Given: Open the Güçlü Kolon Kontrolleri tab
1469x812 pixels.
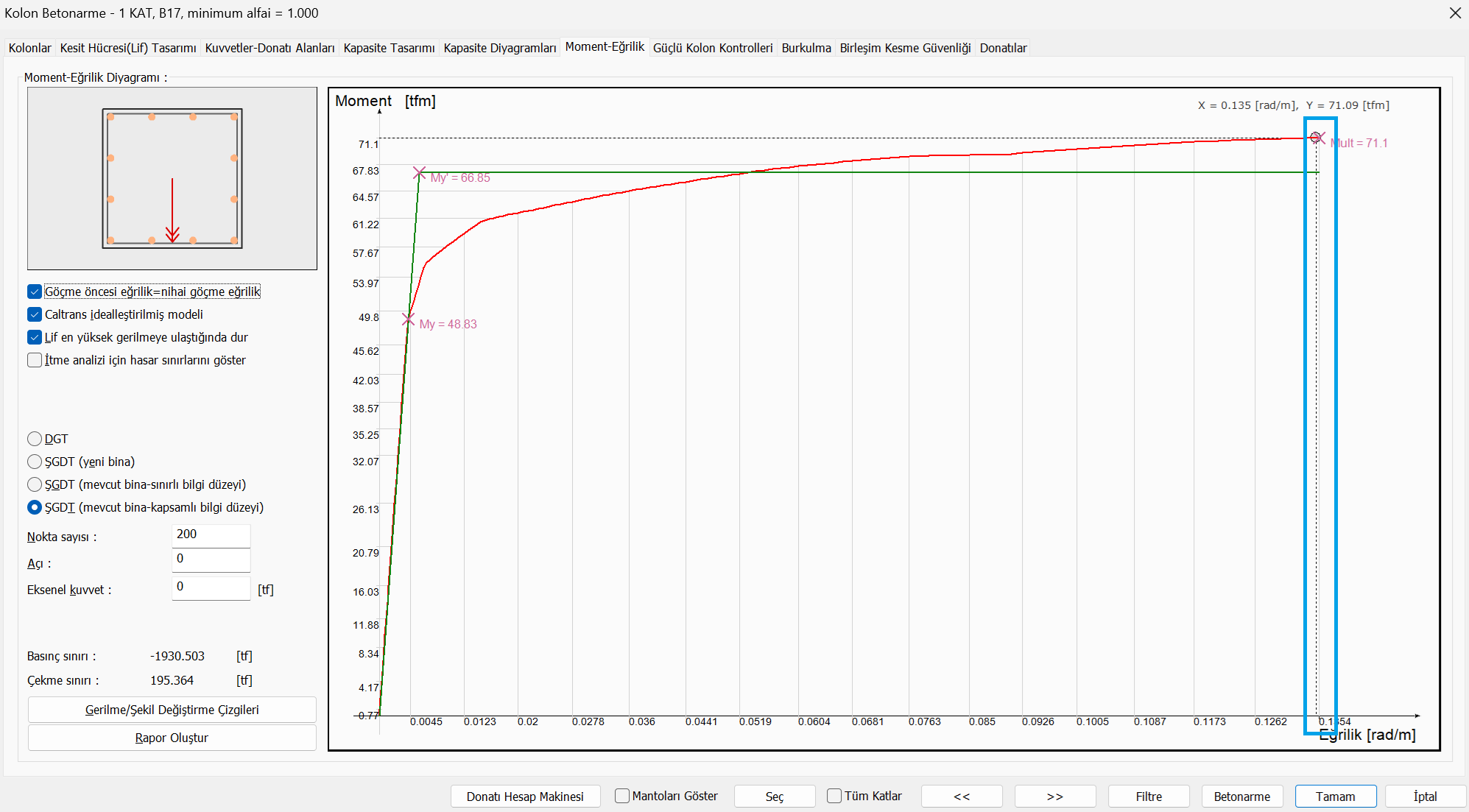Looking at the screenshot, I should pyautogui.click(x=712, y=48).
